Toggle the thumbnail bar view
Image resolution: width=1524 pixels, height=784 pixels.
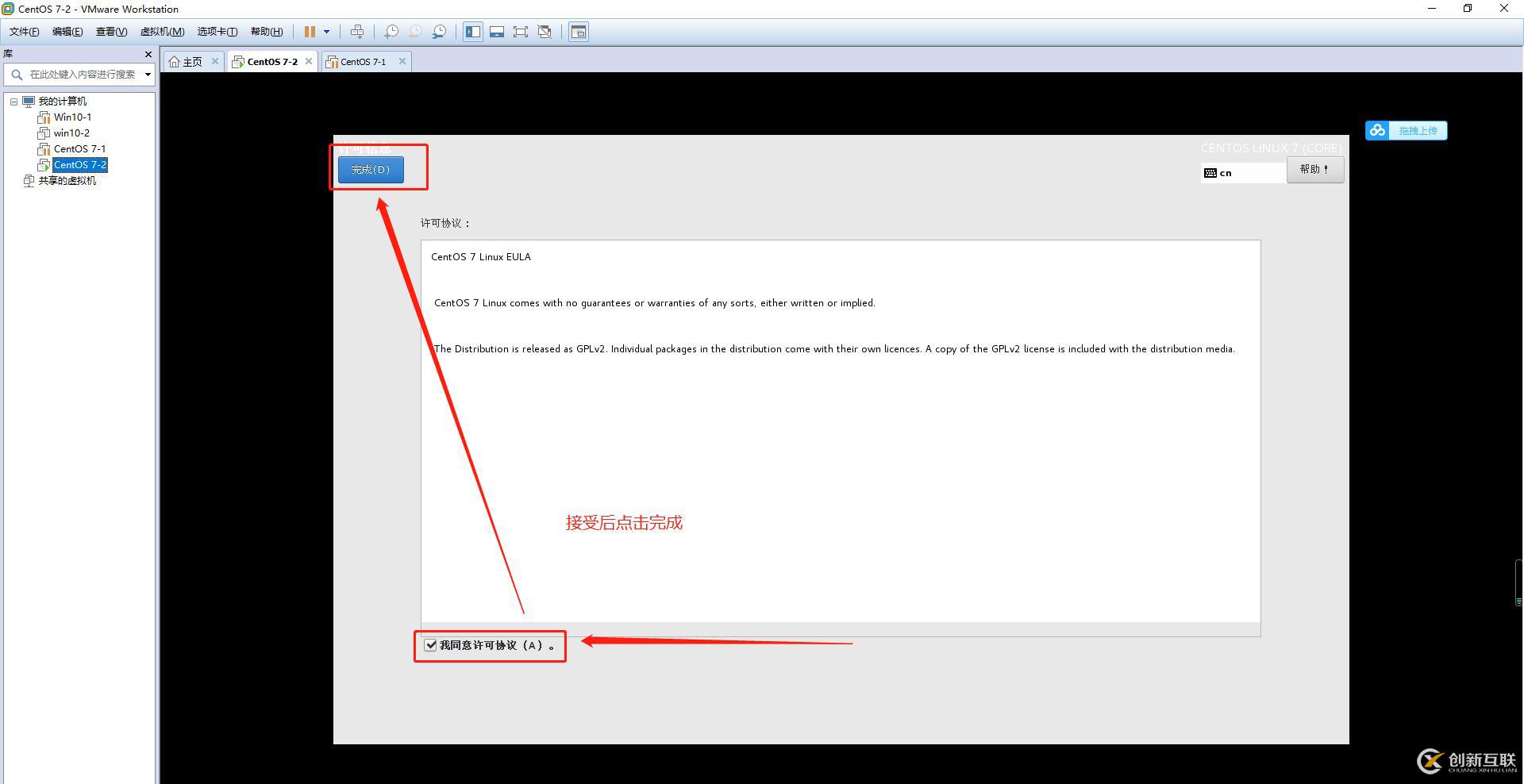[x=497, y=32]
